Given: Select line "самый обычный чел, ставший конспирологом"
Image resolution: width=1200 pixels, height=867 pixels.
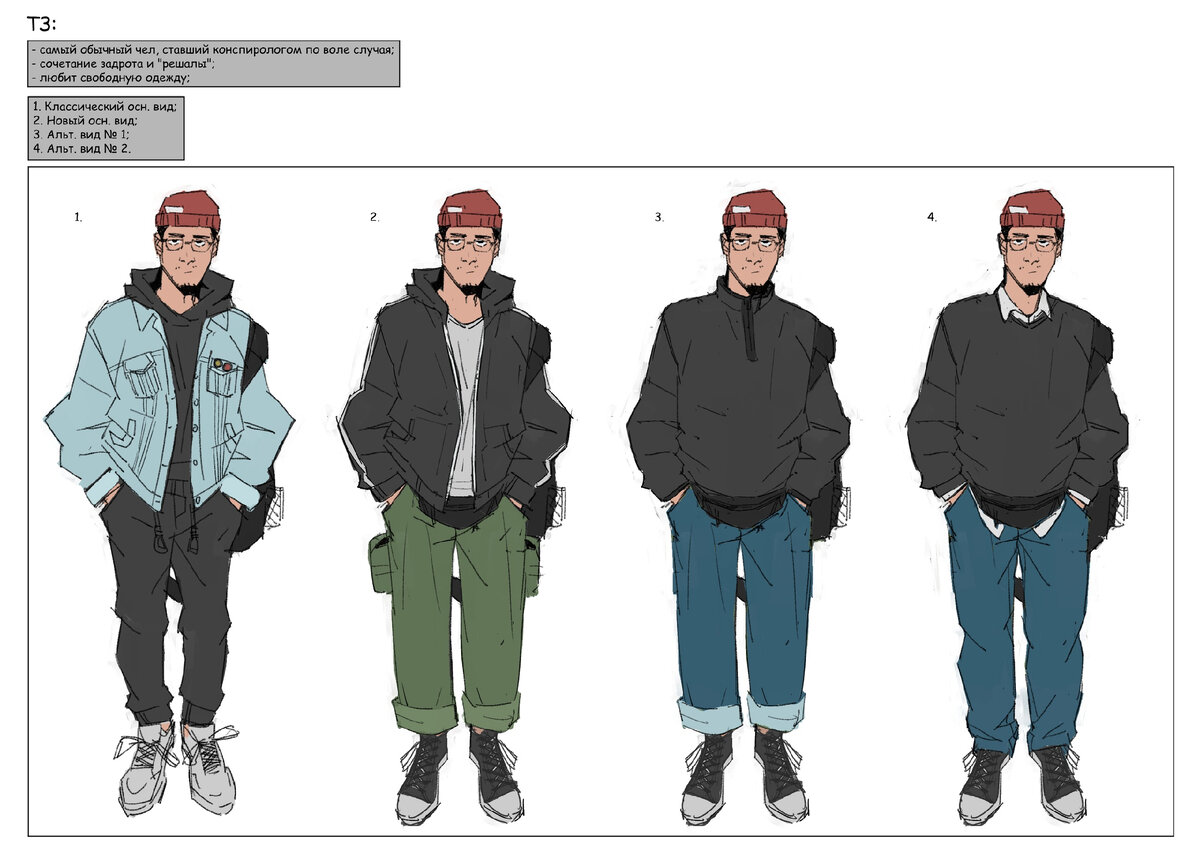Looking at the screenshot, I should click(213, 50).
